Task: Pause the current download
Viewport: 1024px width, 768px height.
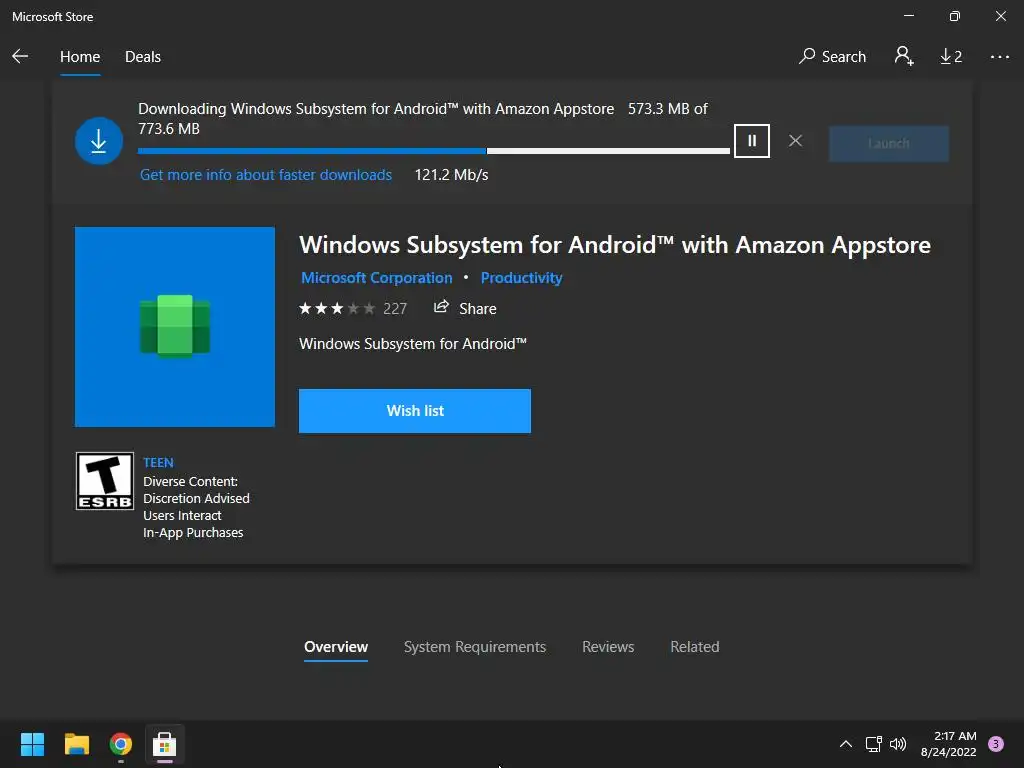Action: 752,140
